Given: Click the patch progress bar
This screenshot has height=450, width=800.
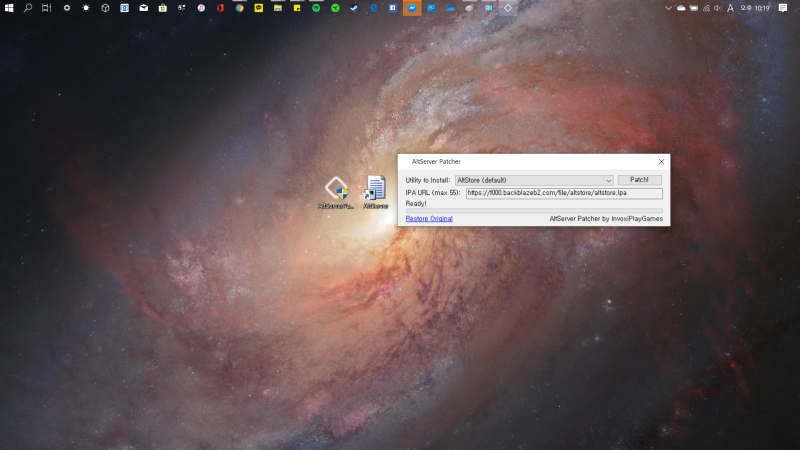Looking at the screenshot, I should pyautogui.click(x=534, y=210).
